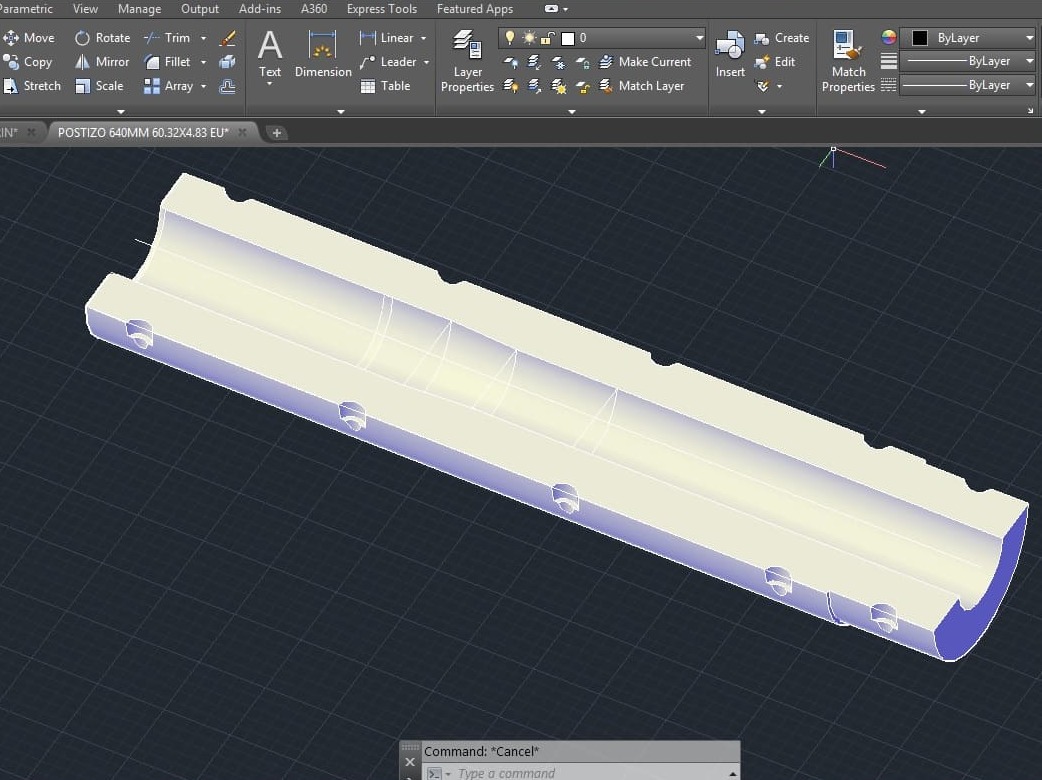Click the Layer Unlock icon

point(582,86)
